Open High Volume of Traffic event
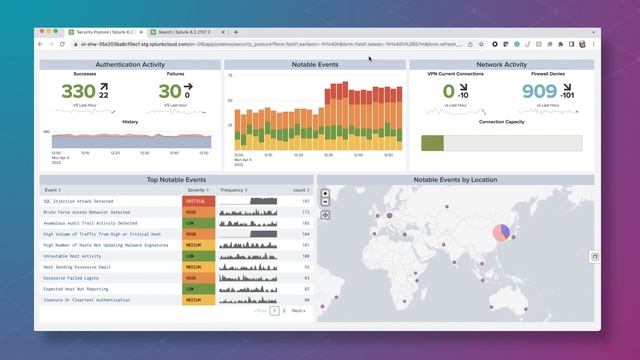640x360 pixels. [102, 234]
